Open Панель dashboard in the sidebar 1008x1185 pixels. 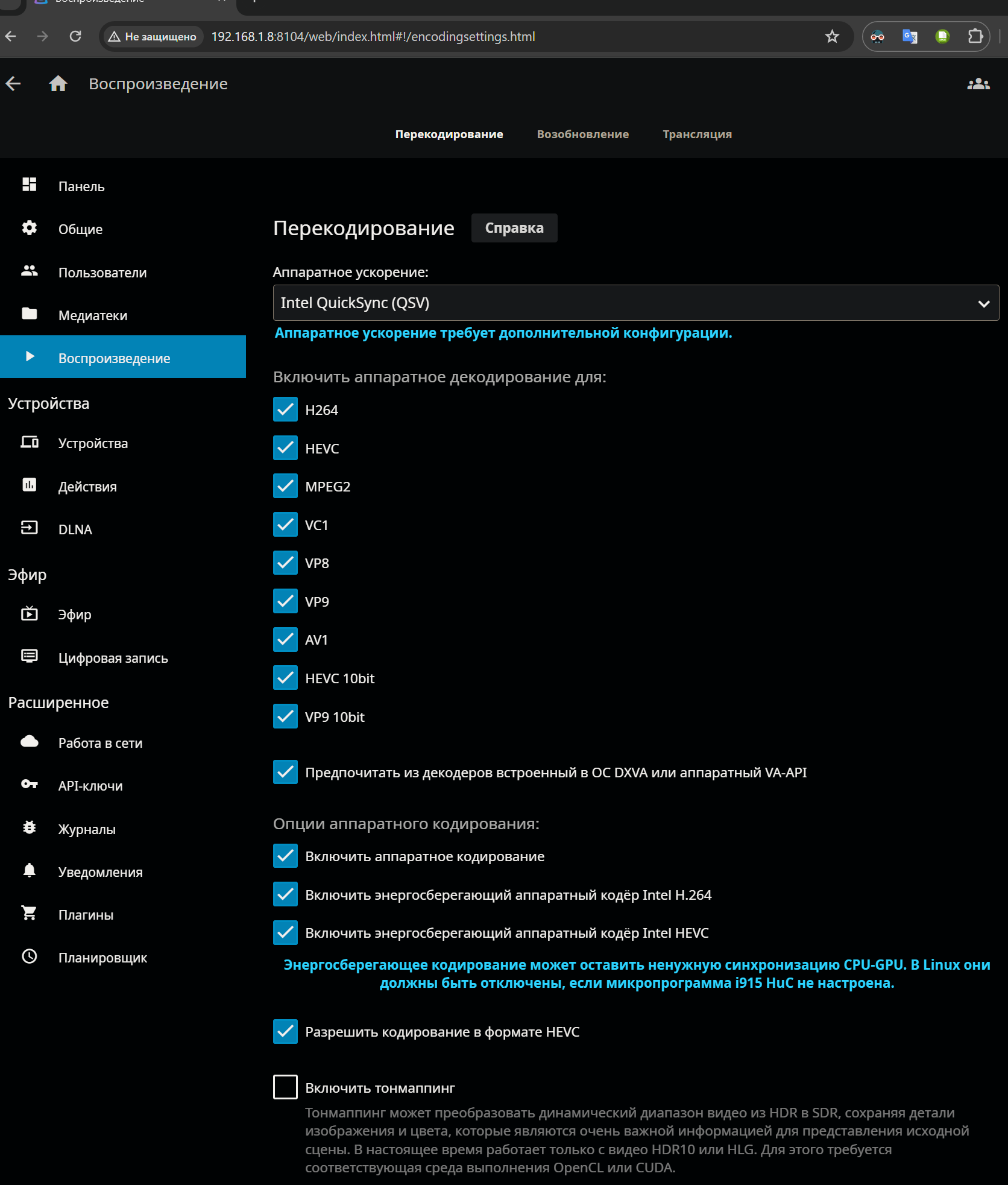[81, 186]
